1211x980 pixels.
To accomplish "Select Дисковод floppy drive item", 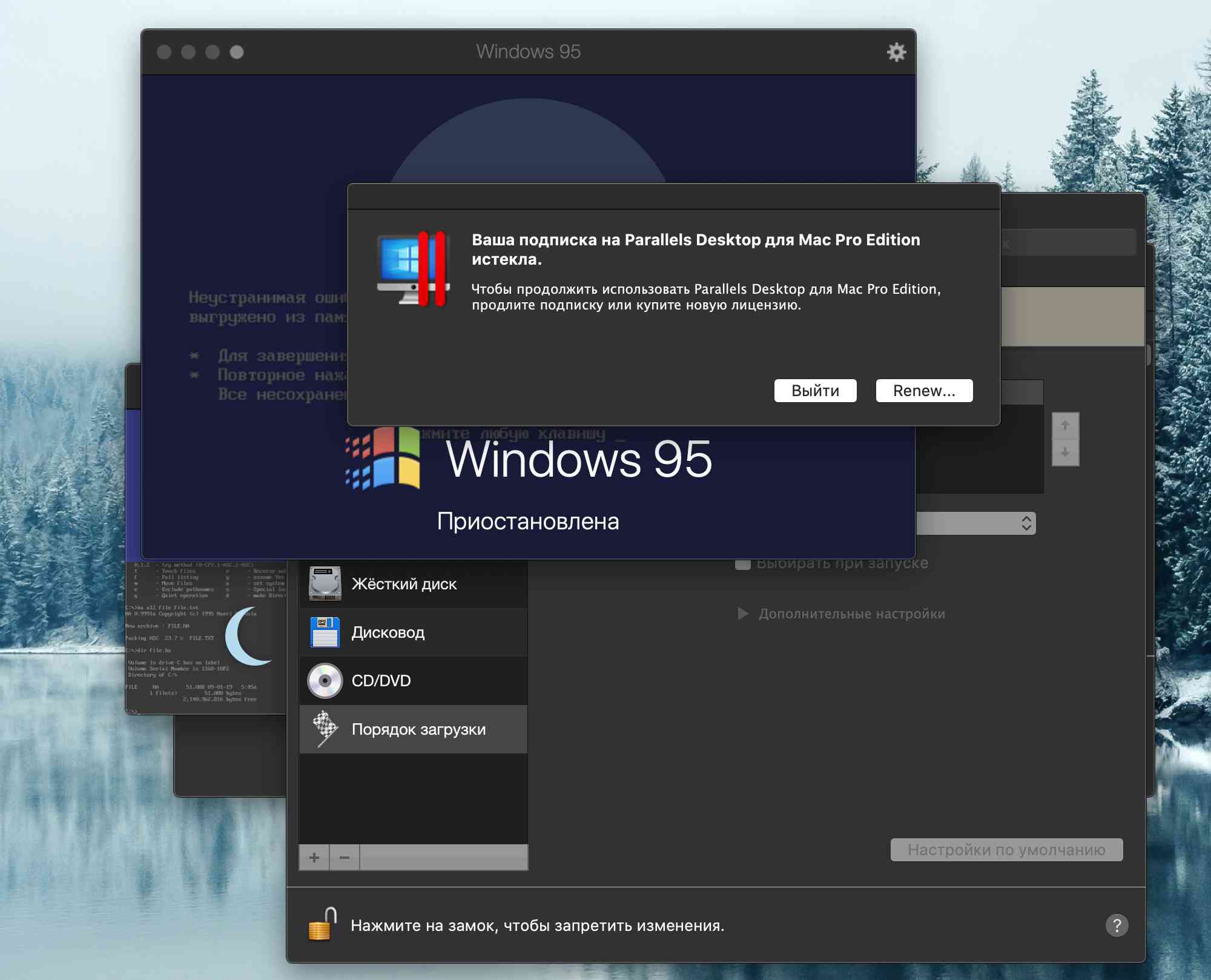I will tap(414, 632).
